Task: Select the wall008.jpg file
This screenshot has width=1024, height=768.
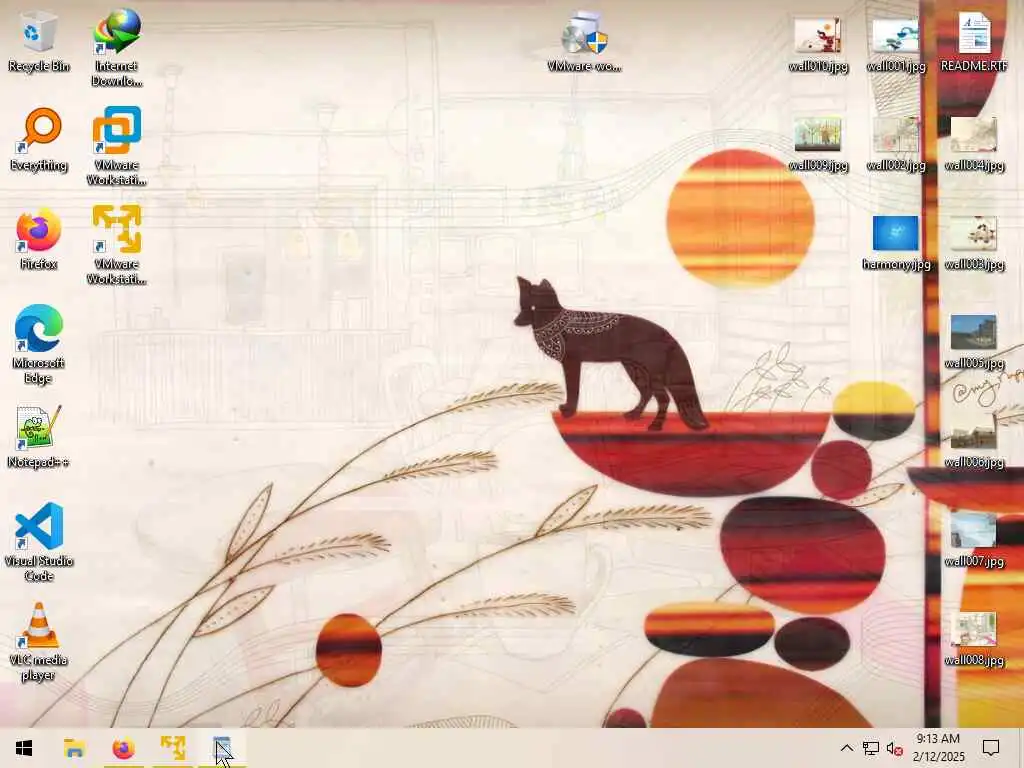Action: 974,640
